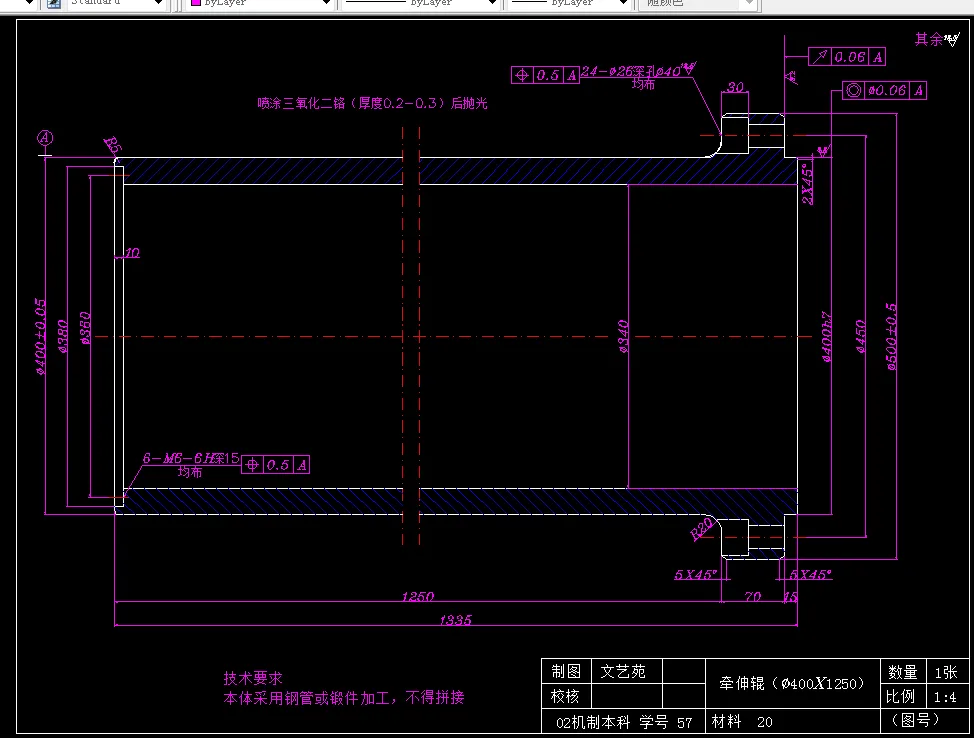The height and width of the screenshot is (738, 974).
Task: Select the ⌀340 bore diameter dimension
Action: pos(623,337)
